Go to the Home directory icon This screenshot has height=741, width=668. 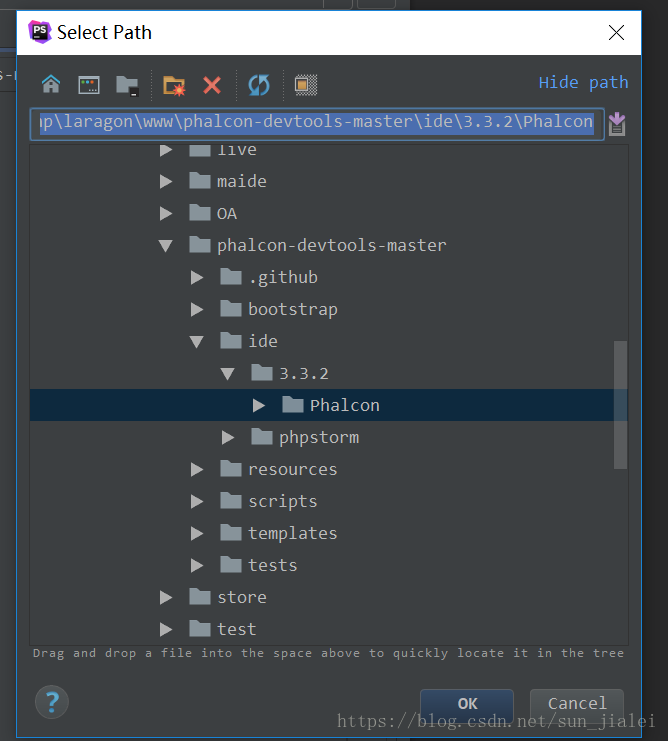pos(51,85)
